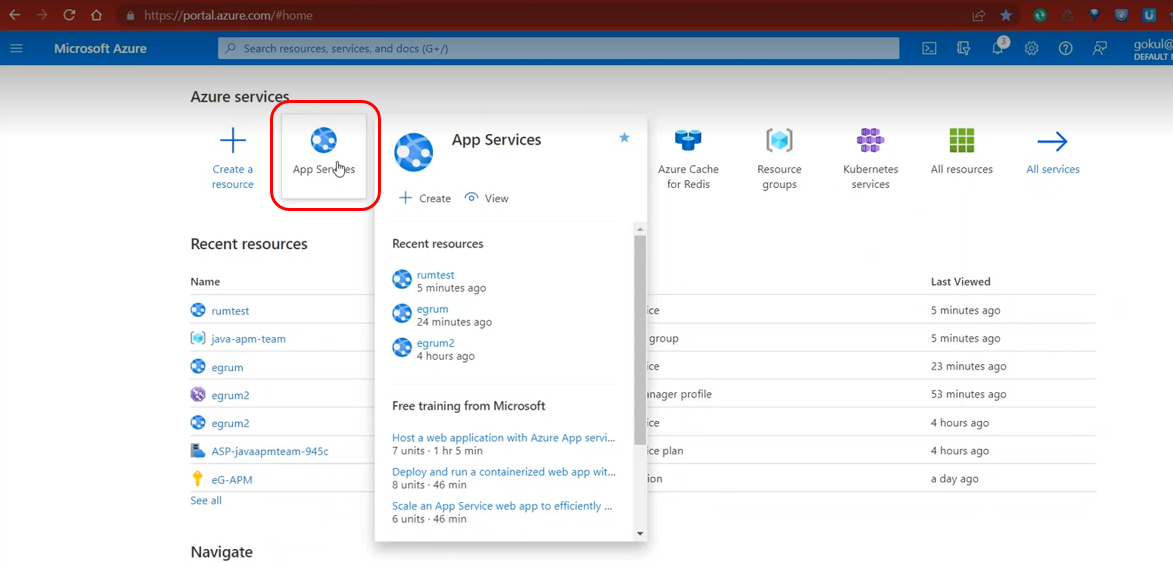
Task: Open Host a web application training link
Action: click(503, 437)
